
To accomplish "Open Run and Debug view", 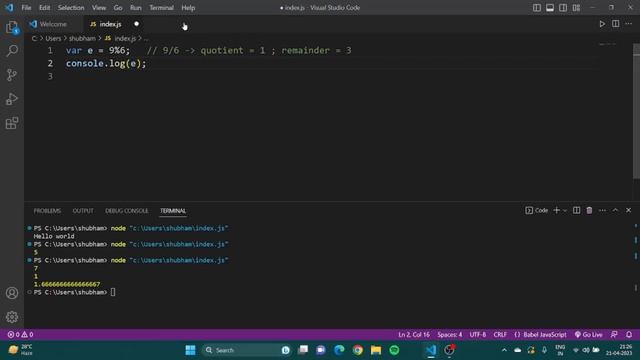I will [12, 99].
